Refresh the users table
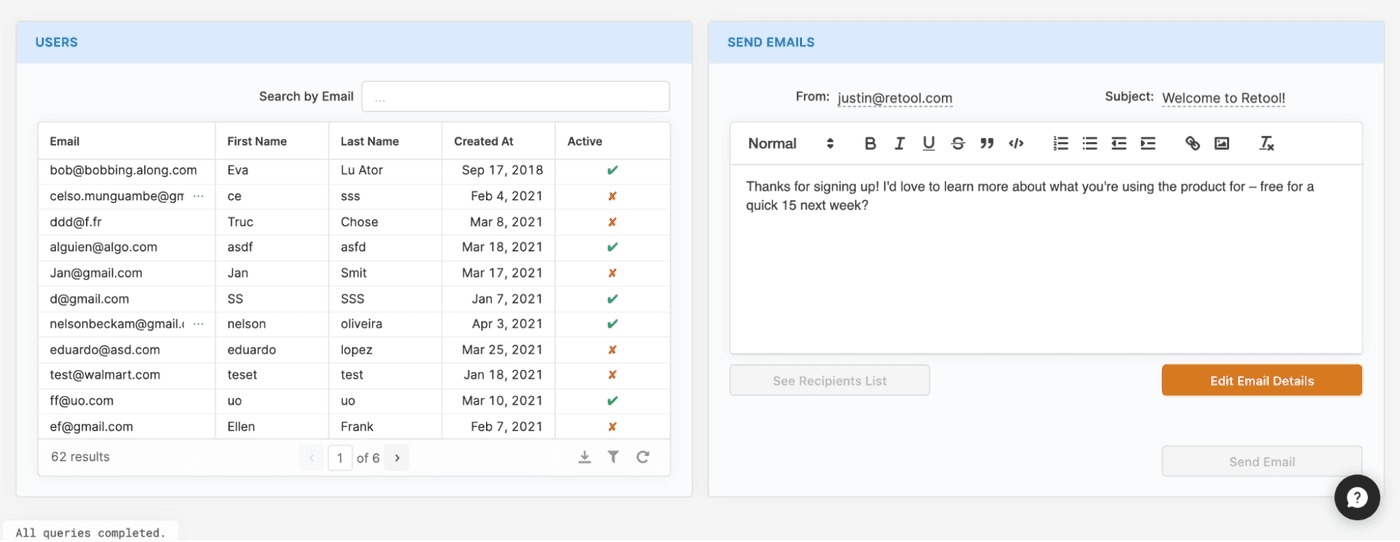 click(x=643, y=457)
